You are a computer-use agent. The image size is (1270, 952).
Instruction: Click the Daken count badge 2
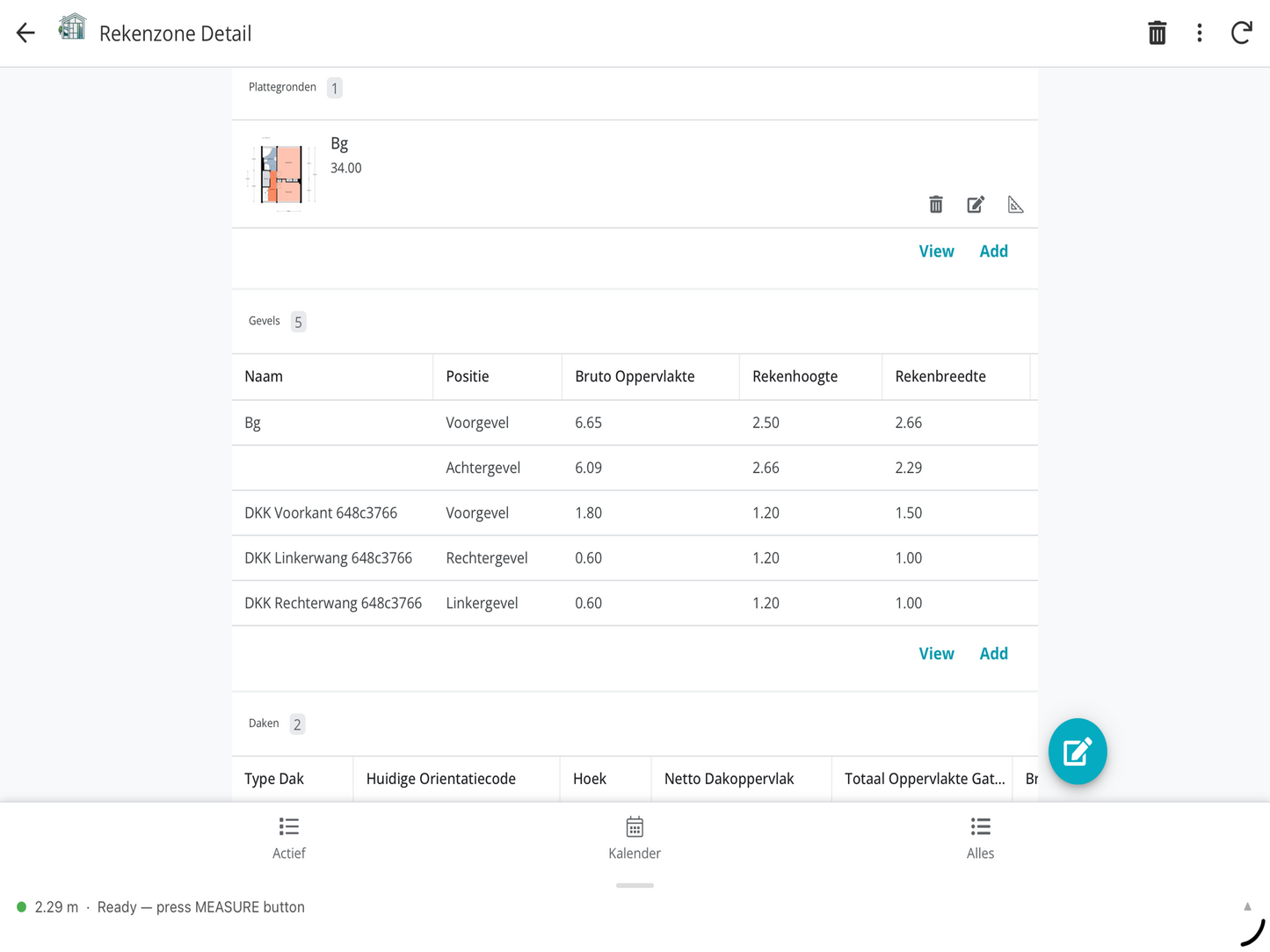(x=297, y=724)
